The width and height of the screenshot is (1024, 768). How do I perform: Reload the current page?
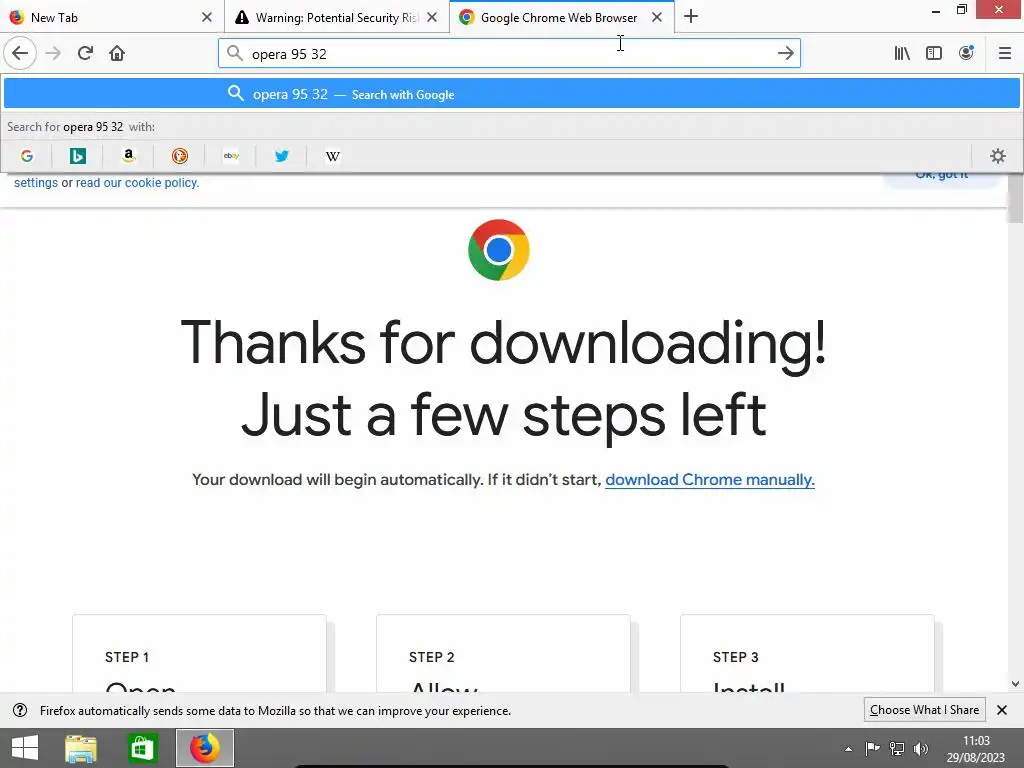point(85,53)
